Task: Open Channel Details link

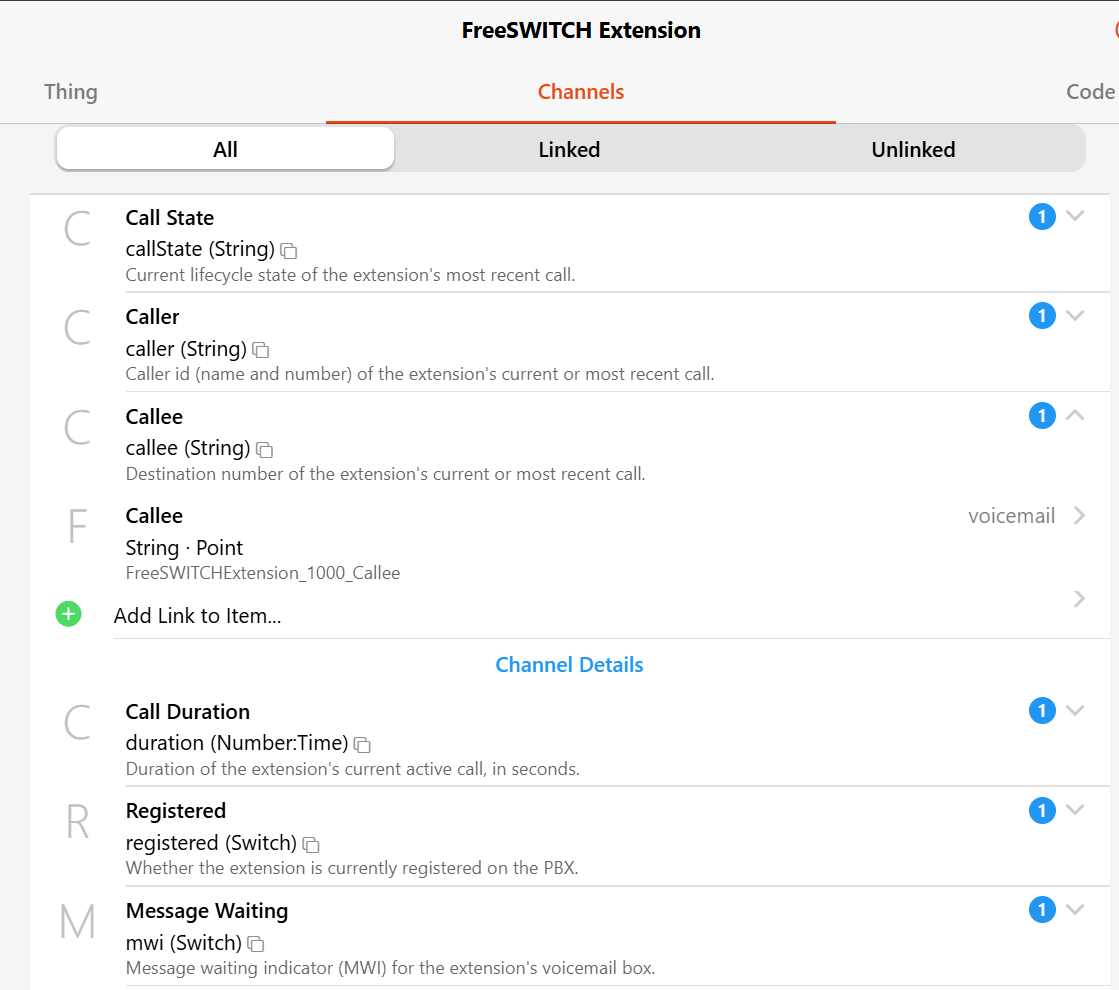Action: (569, 665)
